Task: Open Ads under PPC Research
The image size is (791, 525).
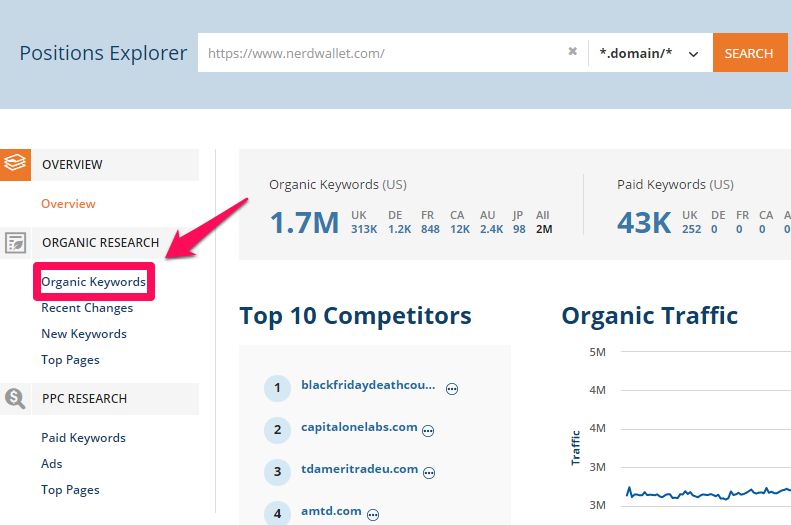Action: [52, 464]
